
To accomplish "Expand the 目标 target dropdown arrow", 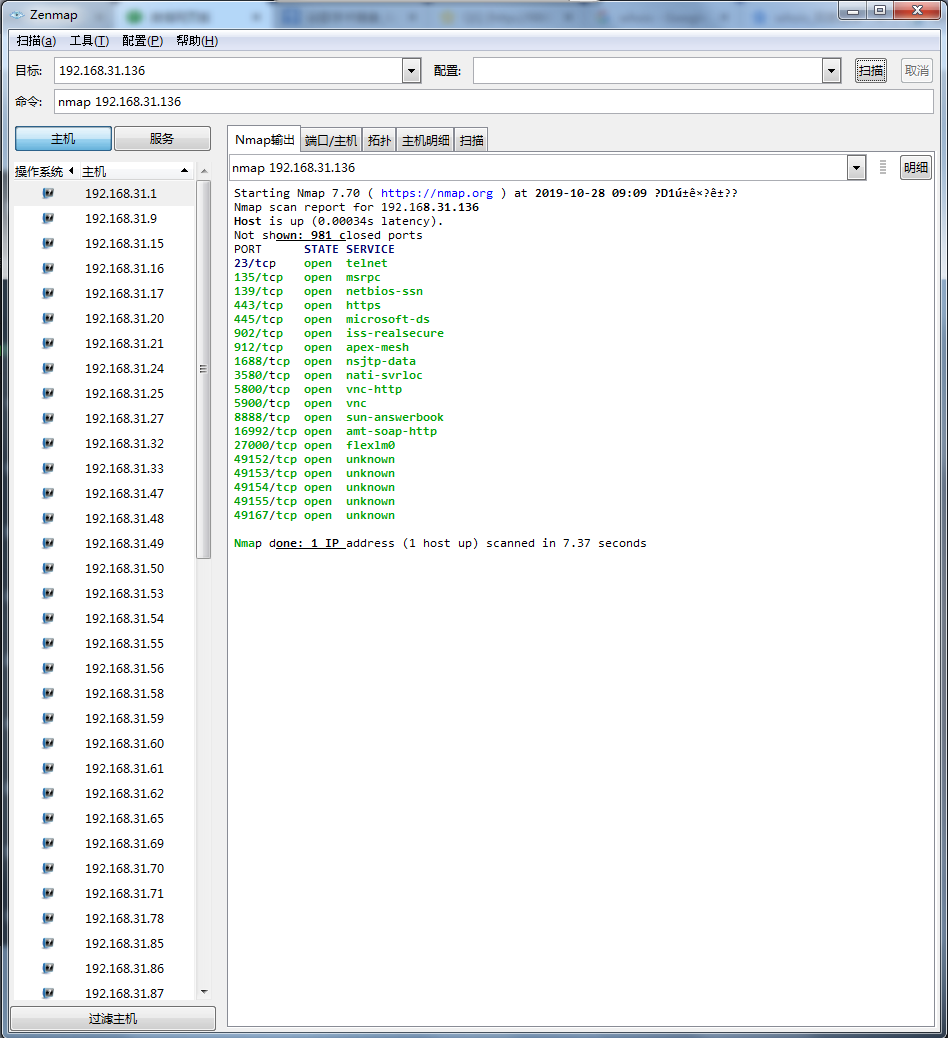I will (411, 71).
